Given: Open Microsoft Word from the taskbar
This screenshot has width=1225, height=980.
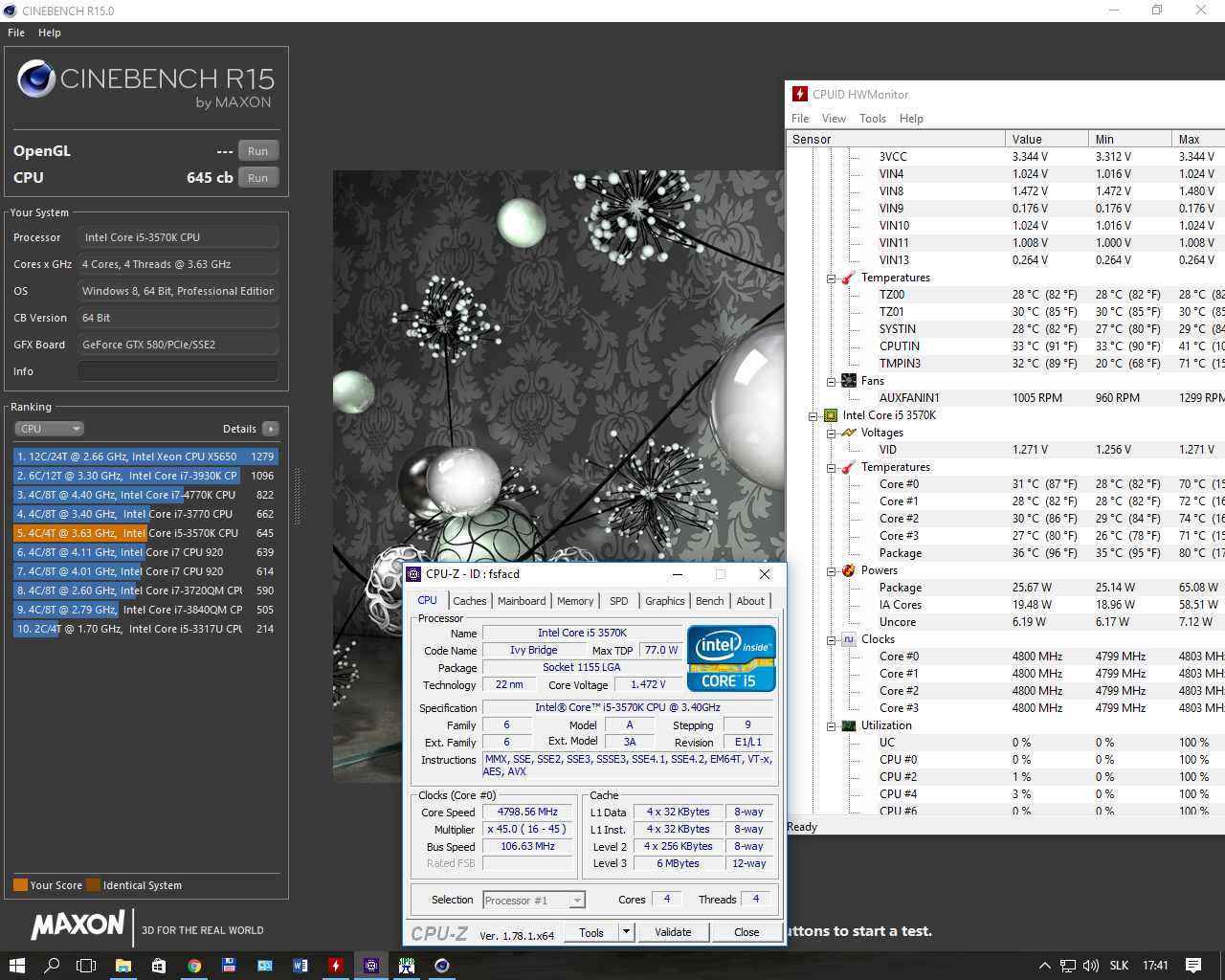Looking at the screenshot, I should 301,966.
